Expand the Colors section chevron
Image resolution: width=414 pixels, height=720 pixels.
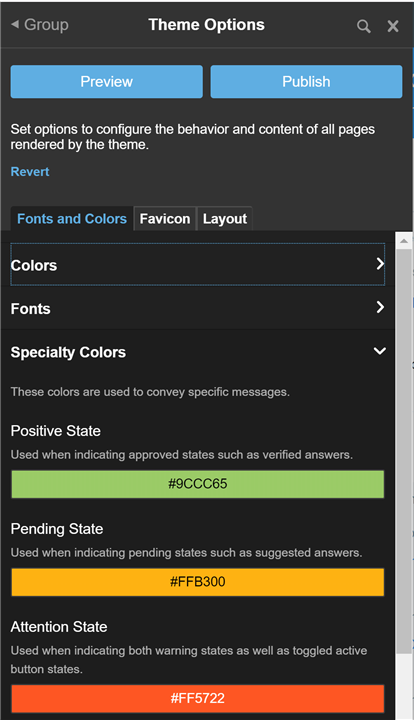tap(380, 264)
